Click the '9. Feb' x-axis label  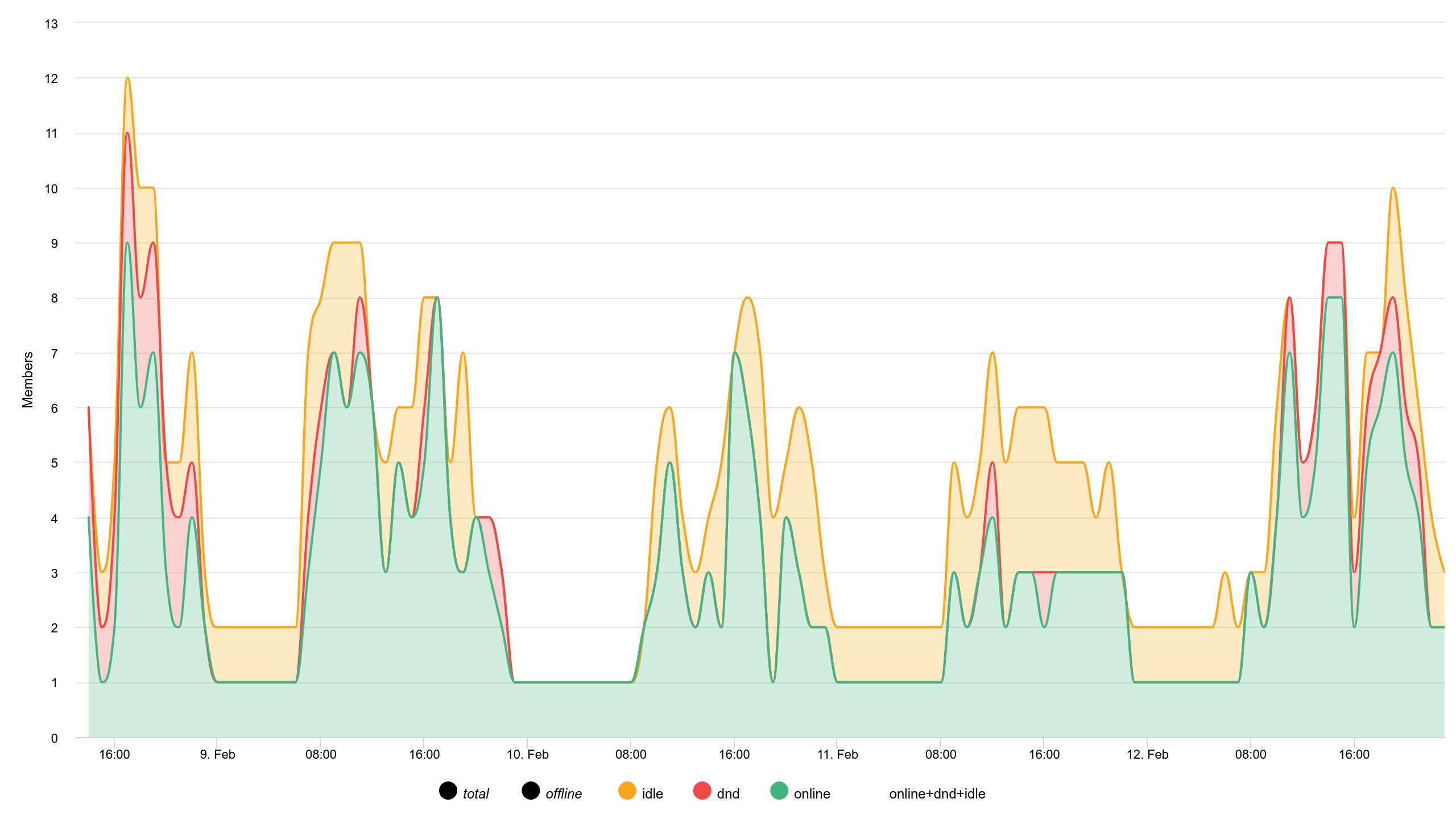pos(217,755)
